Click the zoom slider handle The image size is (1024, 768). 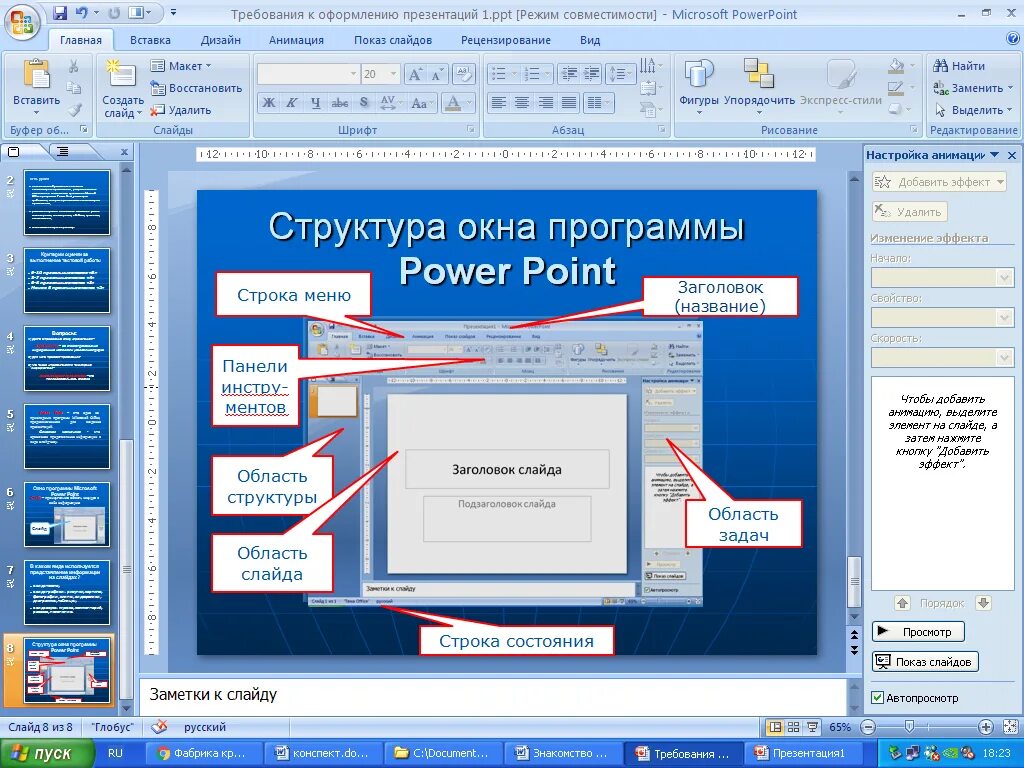[x=909, y=727]
